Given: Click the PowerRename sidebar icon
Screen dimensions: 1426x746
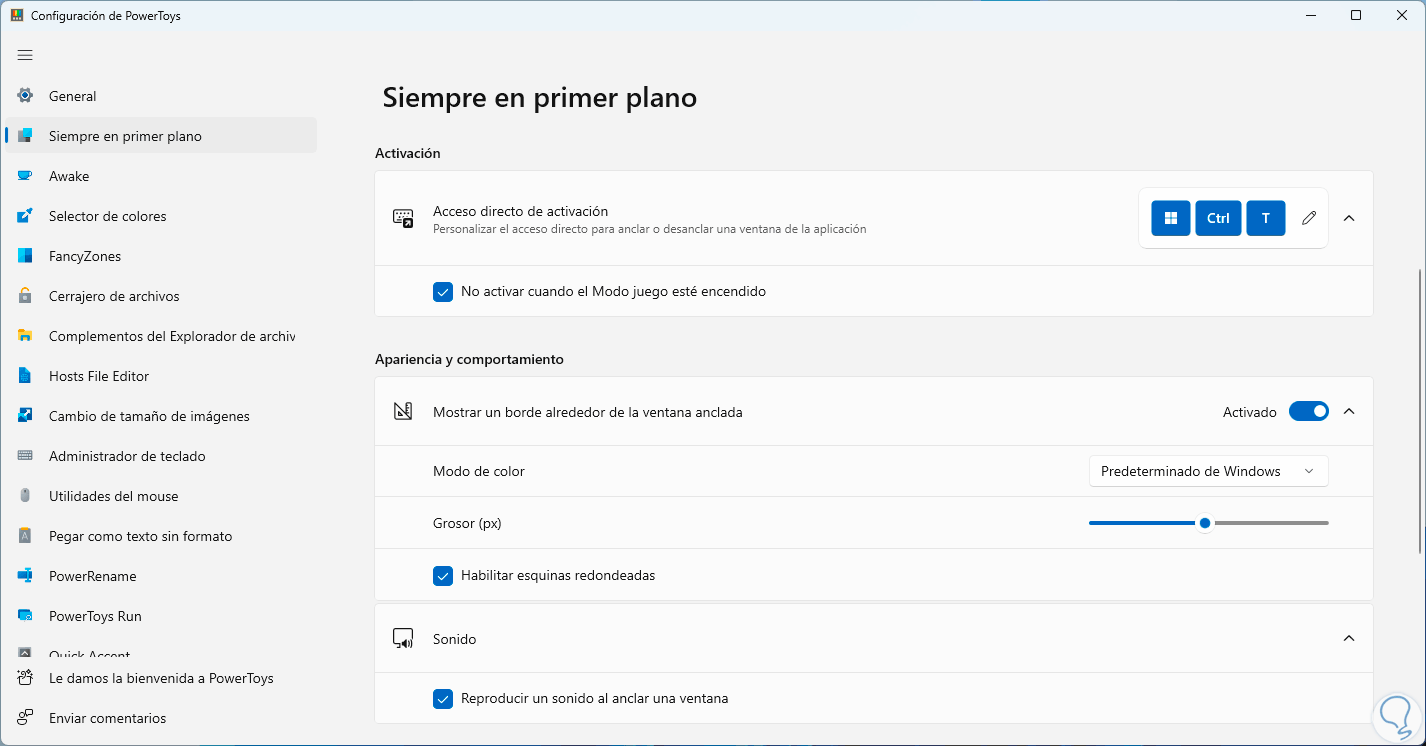Looking at the screenshot, I should pyautogui.click(x=26, y=576).
